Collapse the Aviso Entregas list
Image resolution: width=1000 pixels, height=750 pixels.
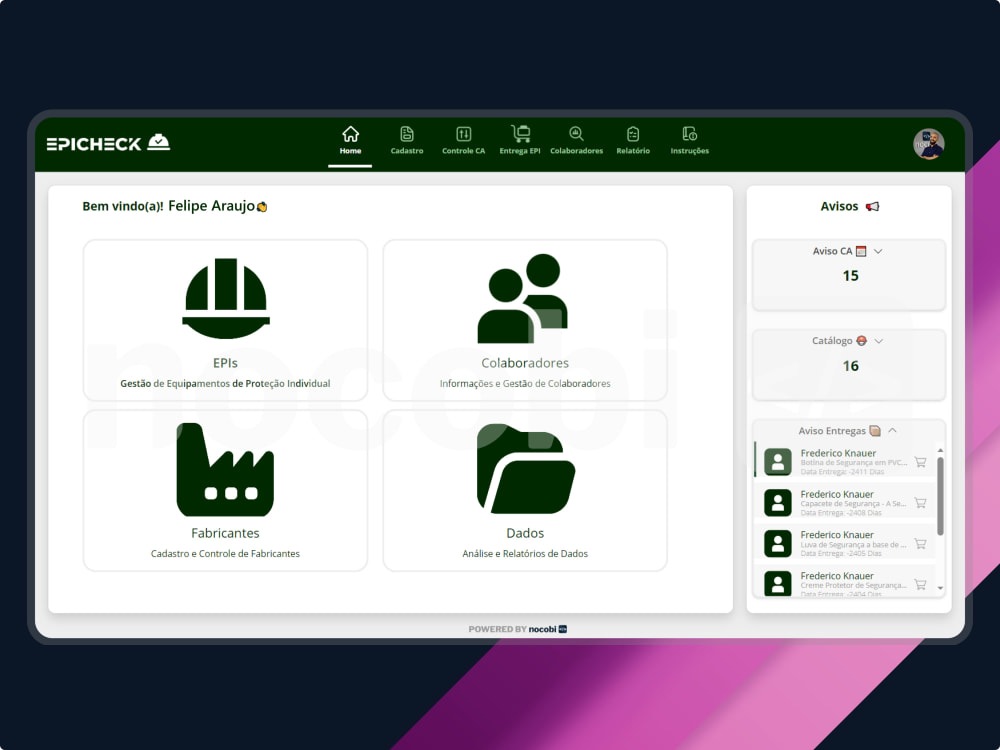pos(893,430)
